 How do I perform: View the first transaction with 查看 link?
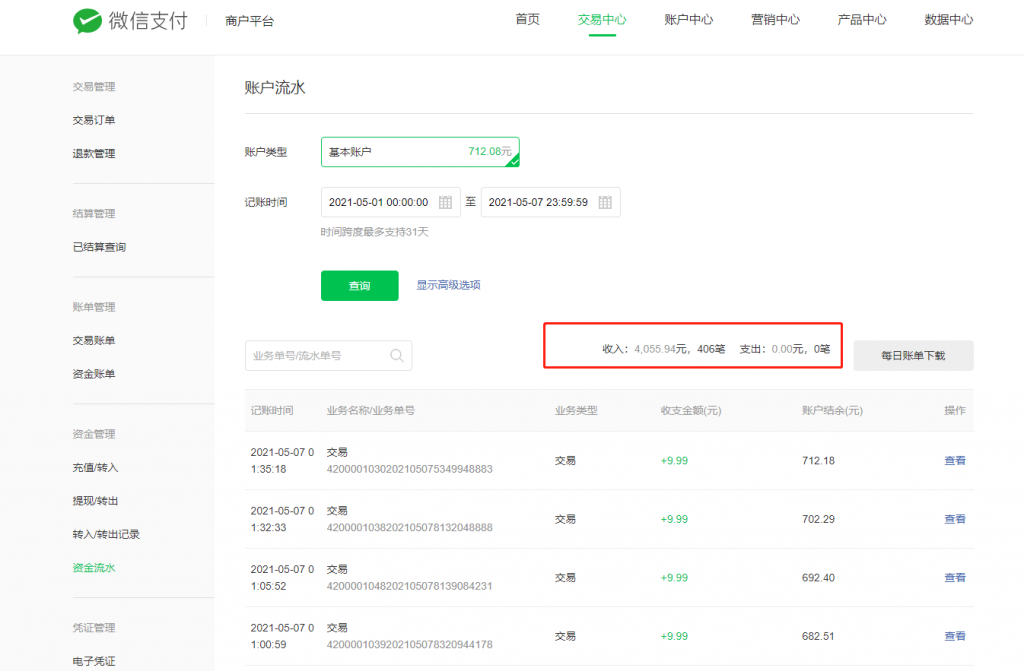click(953, 461)
